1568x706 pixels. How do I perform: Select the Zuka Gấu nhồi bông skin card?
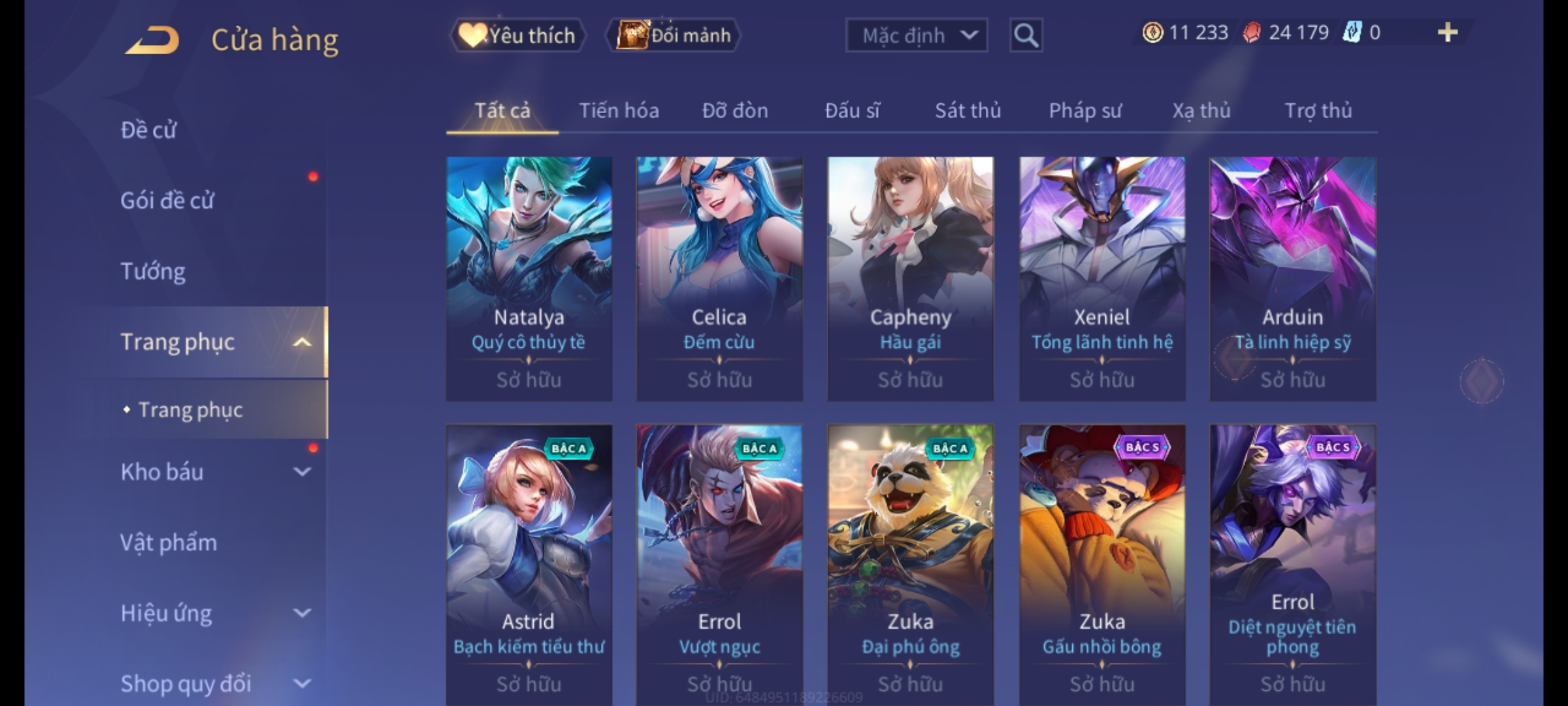coord(1102,565)
